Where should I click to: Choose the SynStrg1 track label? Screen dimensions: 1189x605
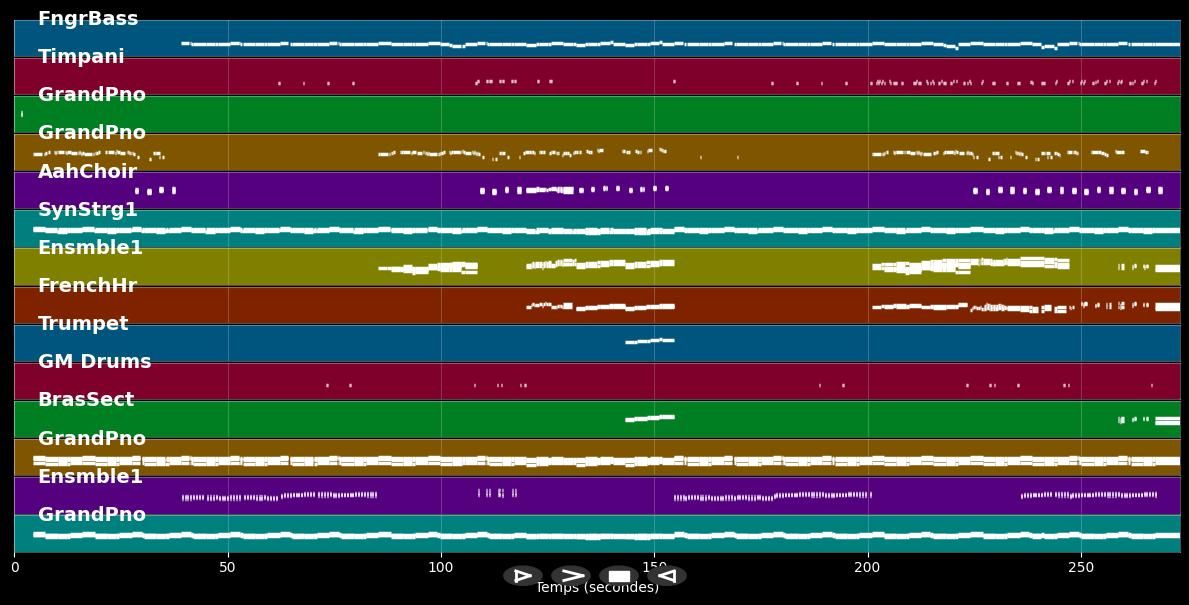tap(88, 210)
